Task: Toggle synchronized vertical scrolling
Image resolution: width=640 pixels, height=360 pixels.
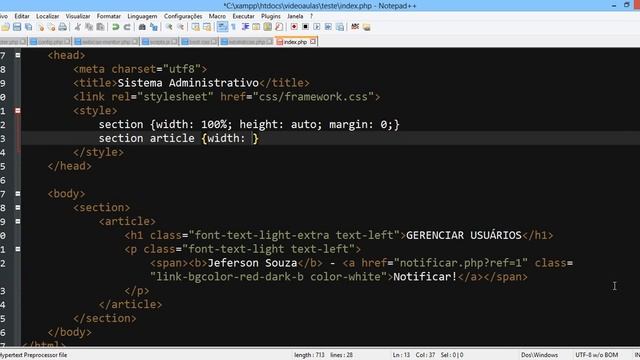Action: [x=196, y=27]
